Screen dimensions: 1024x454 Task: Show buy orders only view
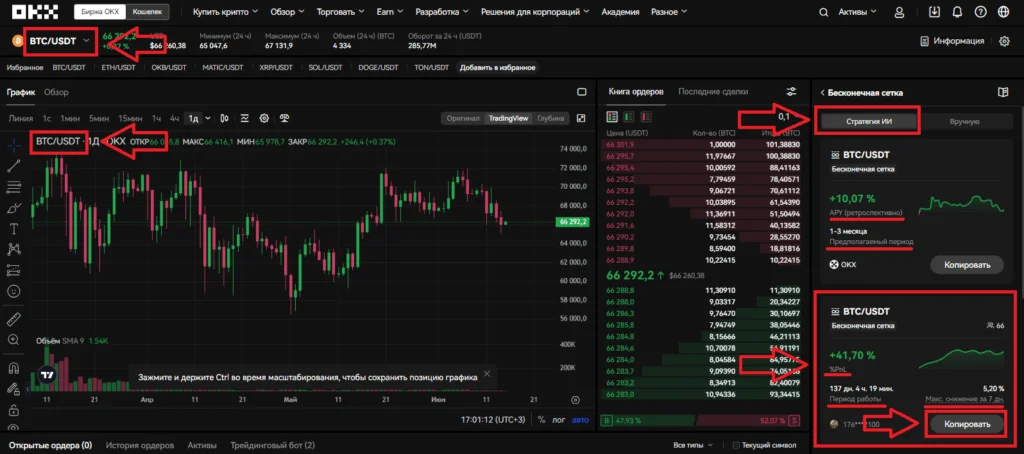point(629,117)
